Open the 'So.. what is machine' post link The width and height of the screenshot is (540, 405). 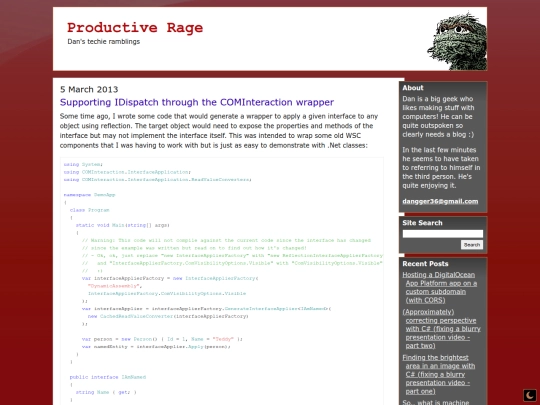[x=436, y=402]
